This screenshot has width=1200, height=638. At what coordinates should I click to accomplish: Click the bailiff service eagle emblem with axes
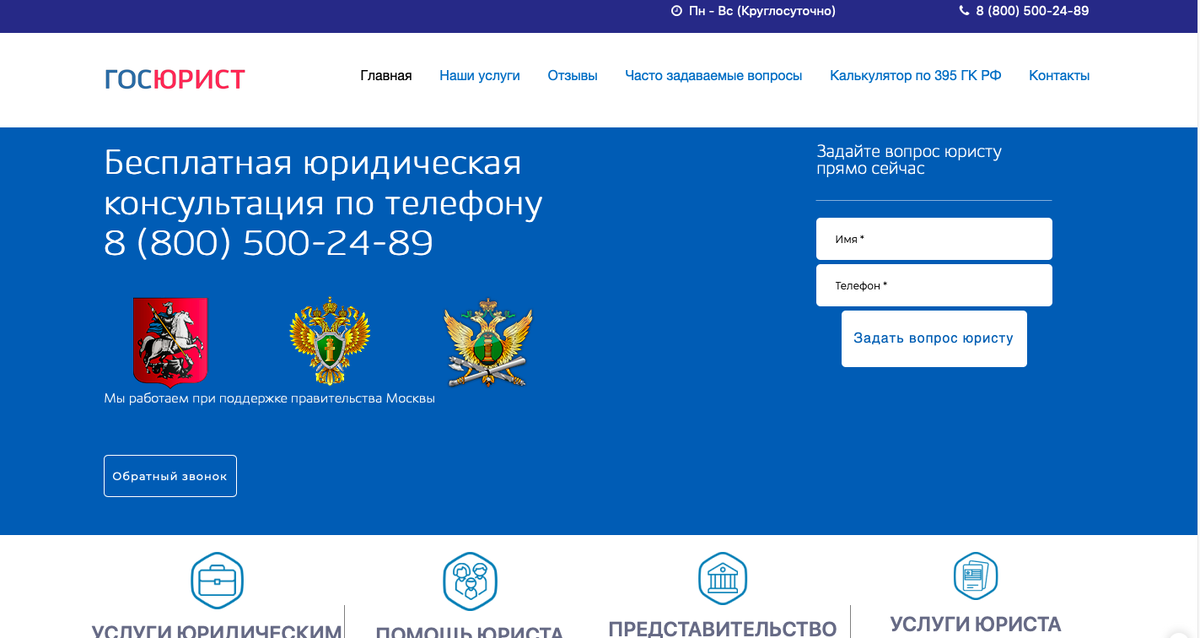coord(488,341)
